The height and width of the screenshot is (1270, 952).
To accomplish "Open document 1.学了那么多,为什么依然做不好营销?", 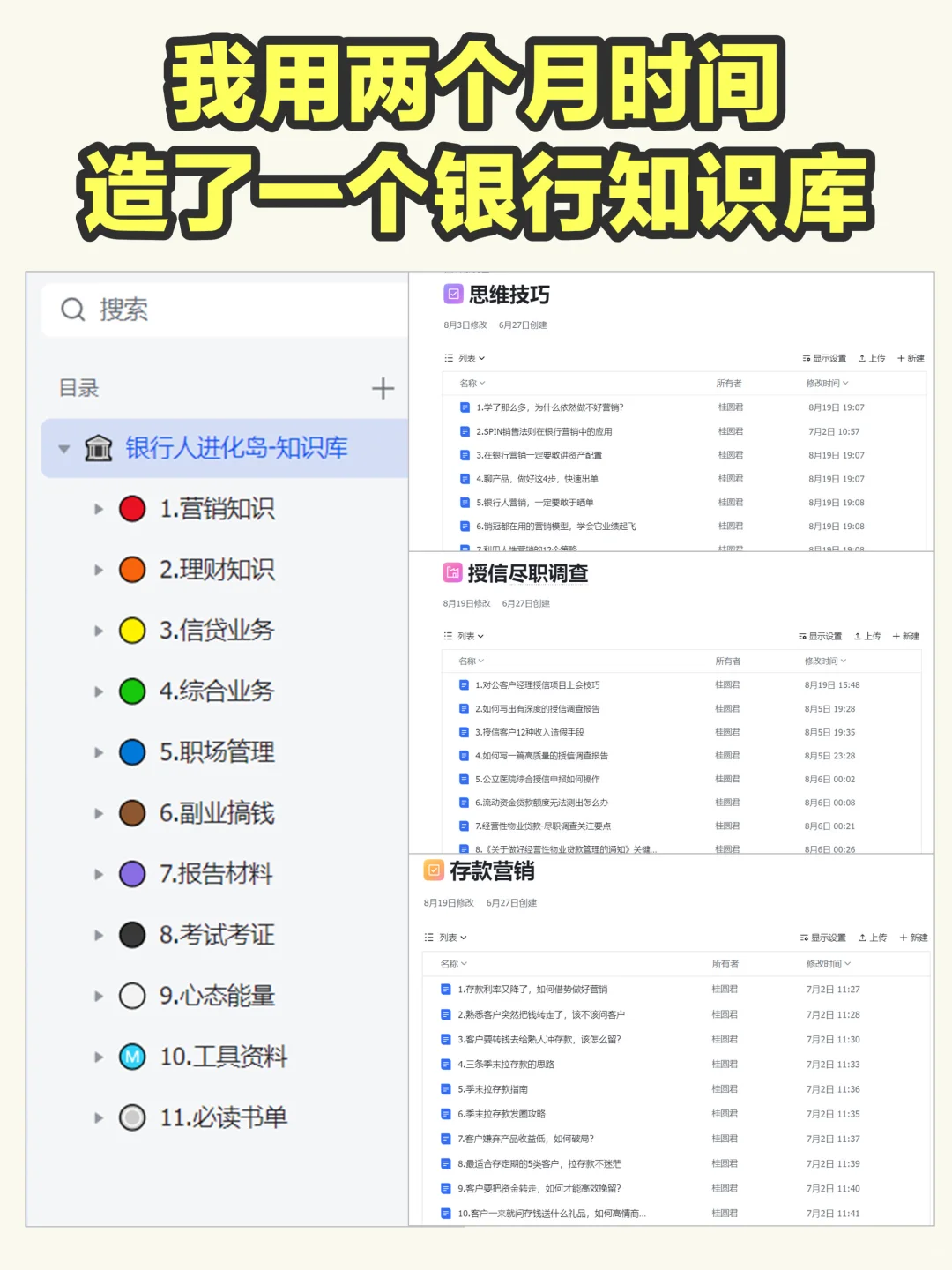I will (550, 407).
